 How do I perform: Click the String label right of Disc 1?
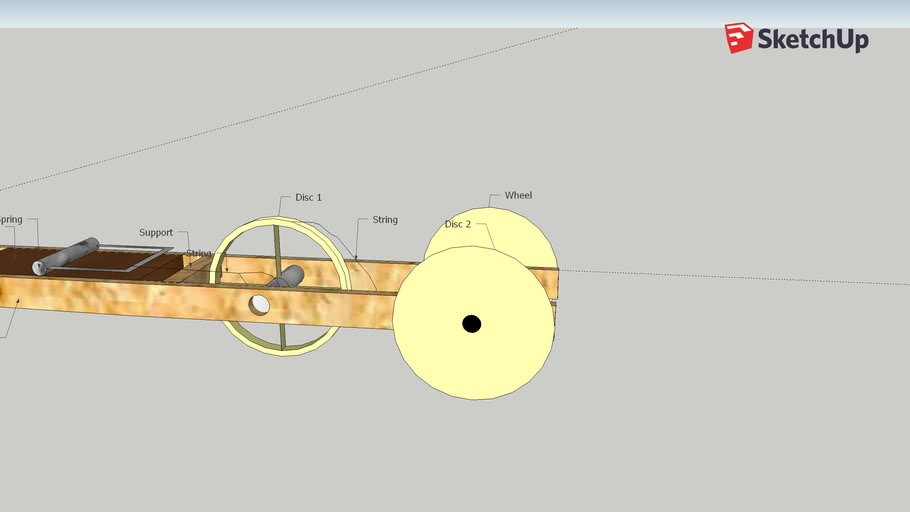pos(385,219)
